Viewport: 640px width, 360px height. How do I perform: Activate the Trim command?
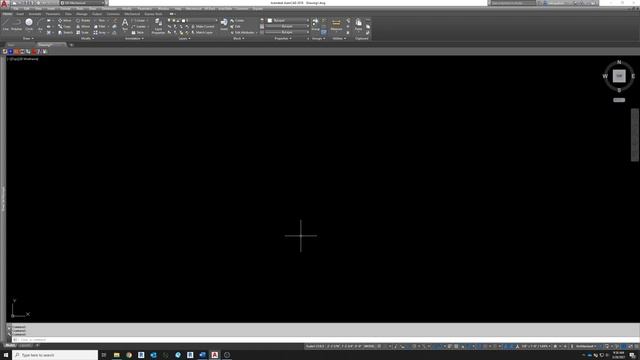100,20
